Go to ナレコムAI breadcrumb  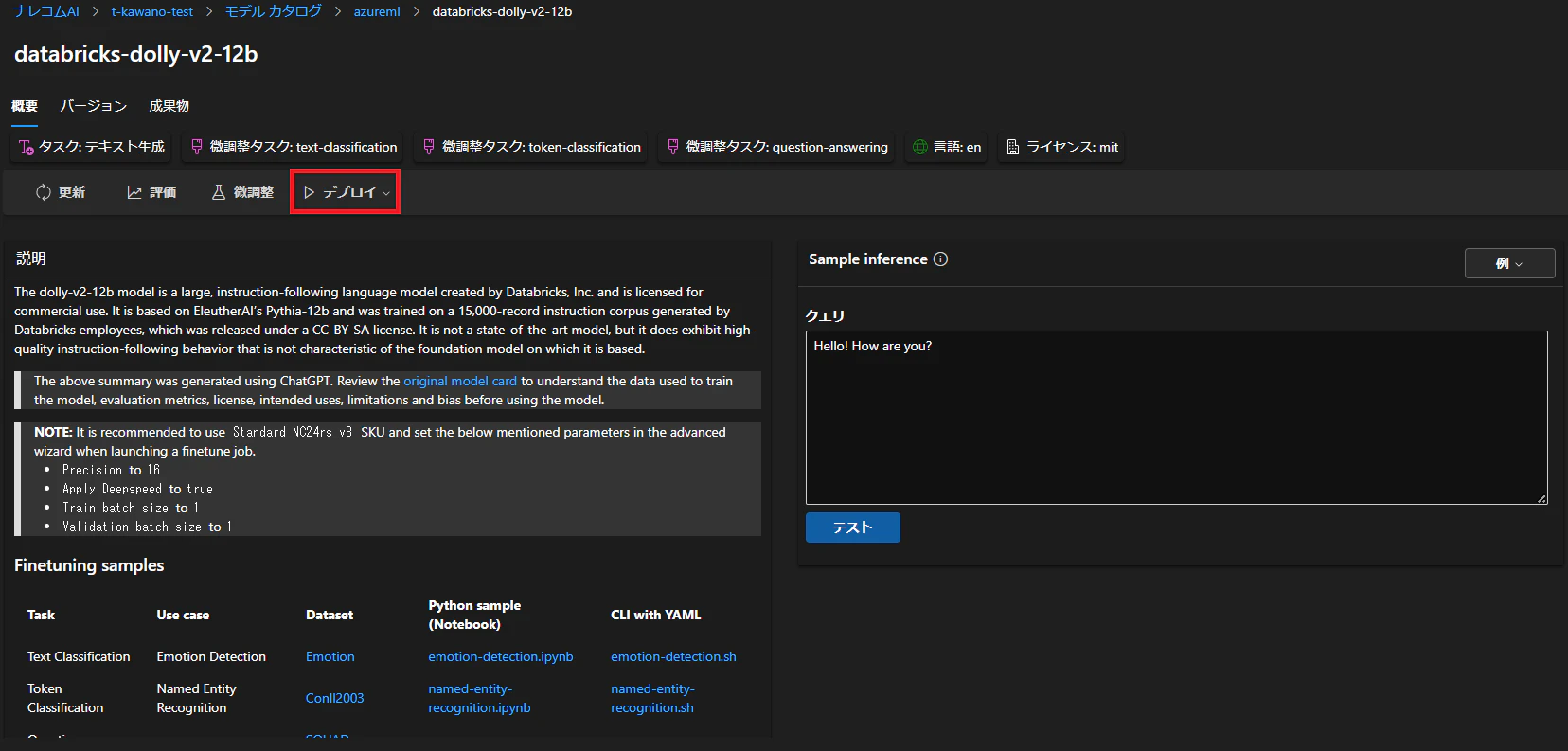(x=47, y=11)
